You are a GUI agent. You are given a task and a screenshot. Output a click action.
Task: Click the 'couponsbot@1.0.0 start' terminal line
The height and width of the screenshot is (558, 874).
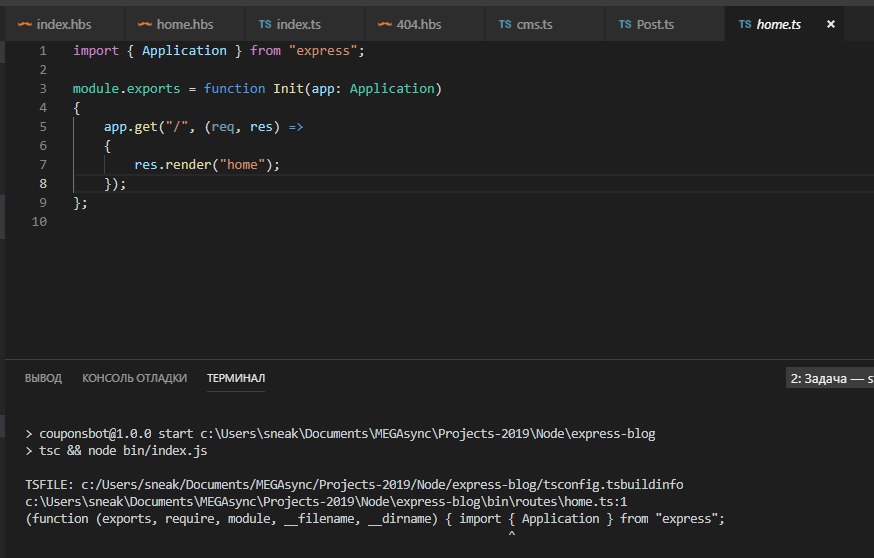pyautogui.click(x=341, y=434)
